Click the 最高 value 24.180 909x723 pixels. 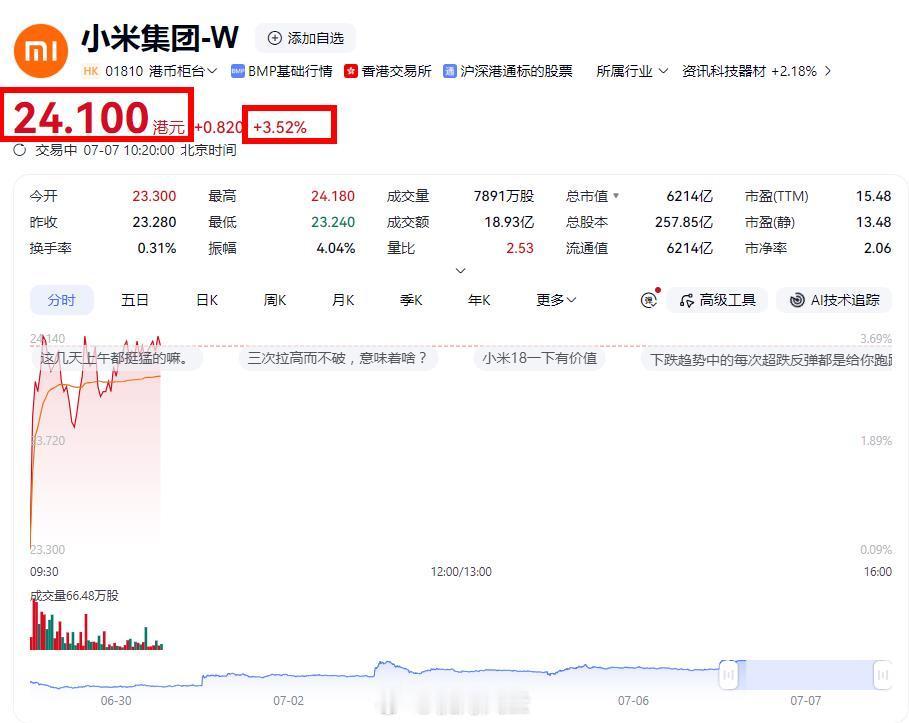[x=333, y=196]
